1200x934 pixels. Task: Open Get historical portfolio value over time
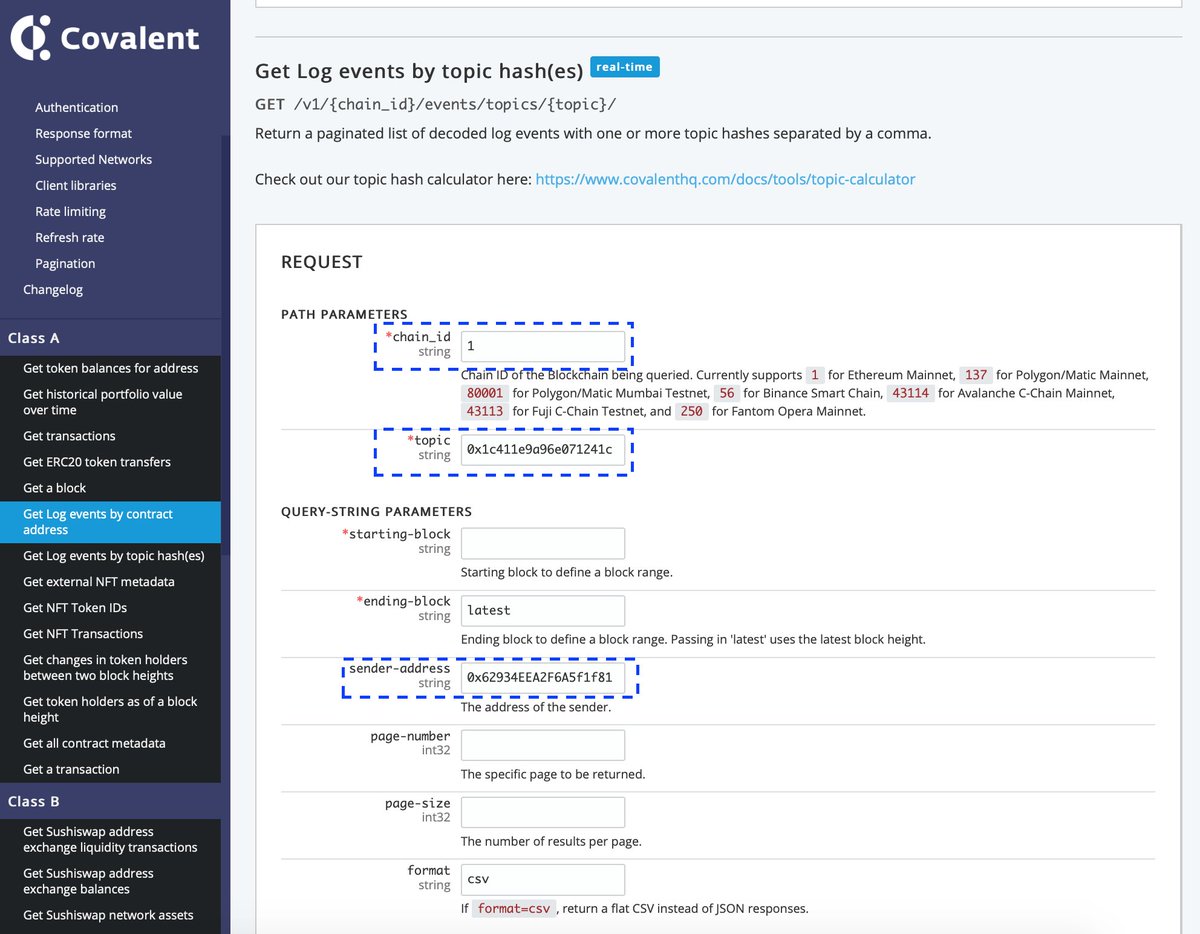102,402
